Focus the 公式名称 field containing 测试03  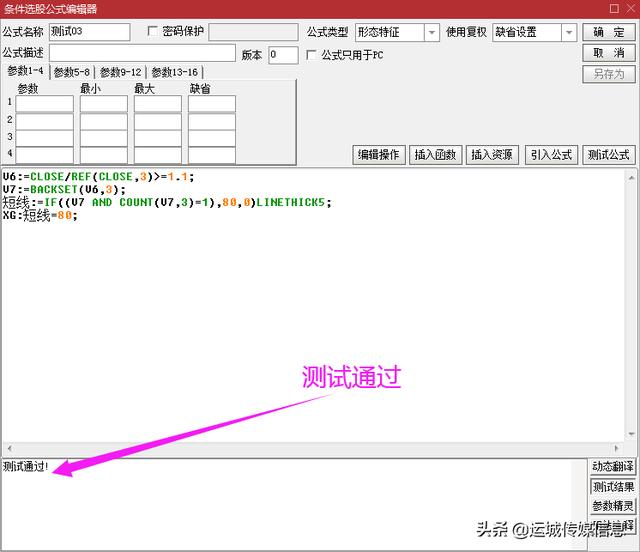[x=90, y=32]
